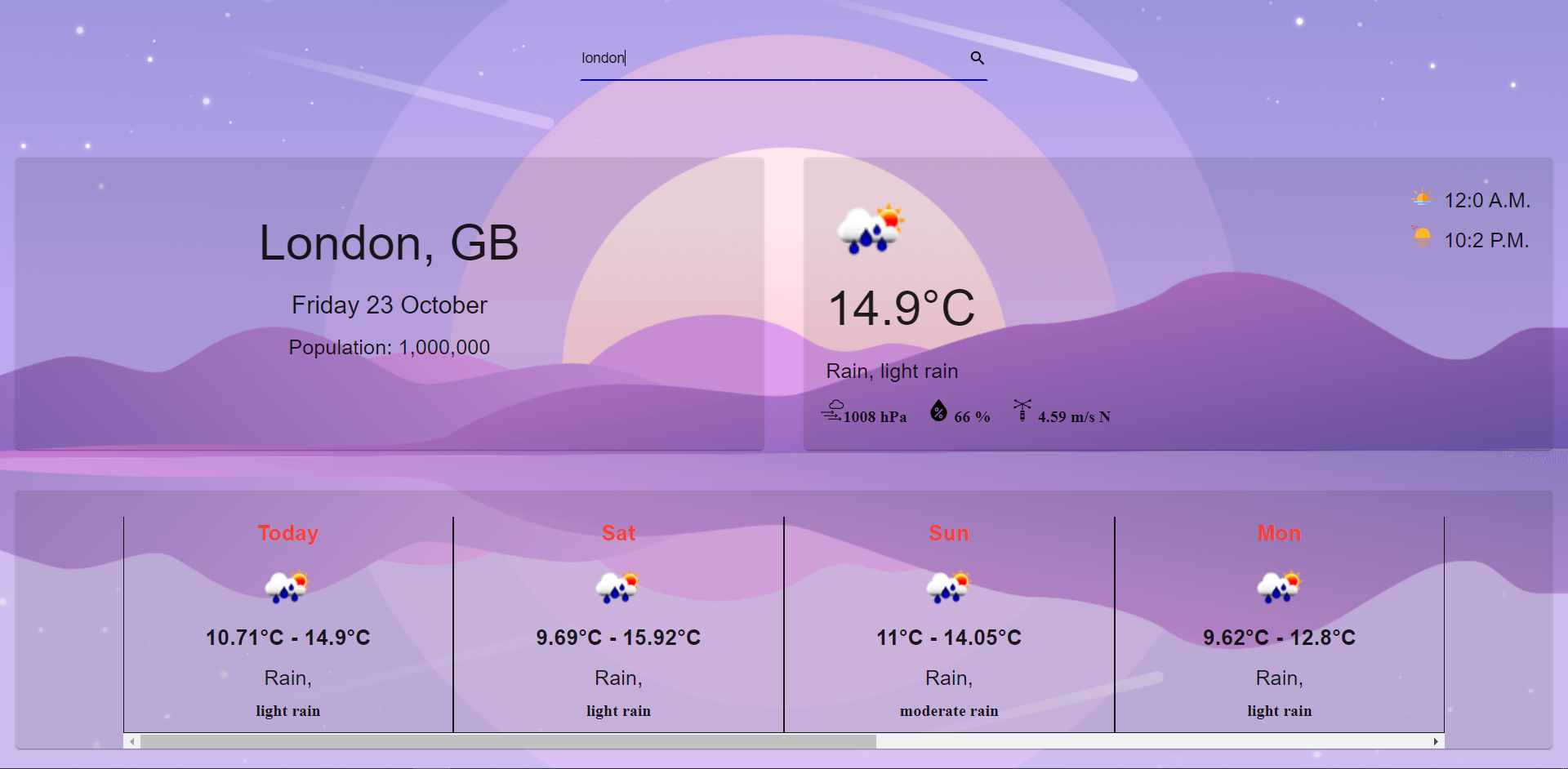Click the light rain label under Sat

[x=618, y=711]
